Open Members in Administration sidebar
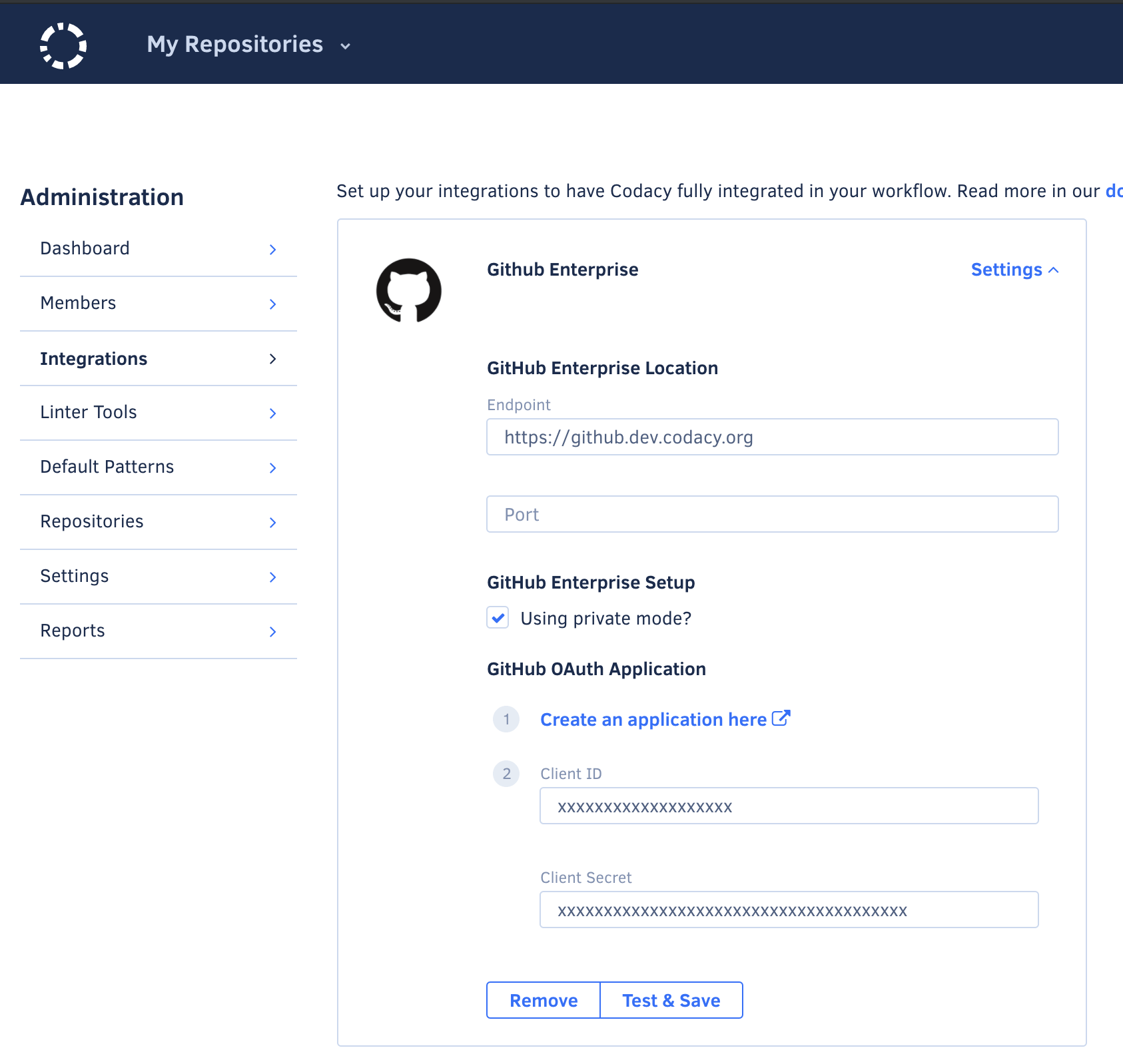This screenshot has width=1123, height=1064. [x=159, y=304]
